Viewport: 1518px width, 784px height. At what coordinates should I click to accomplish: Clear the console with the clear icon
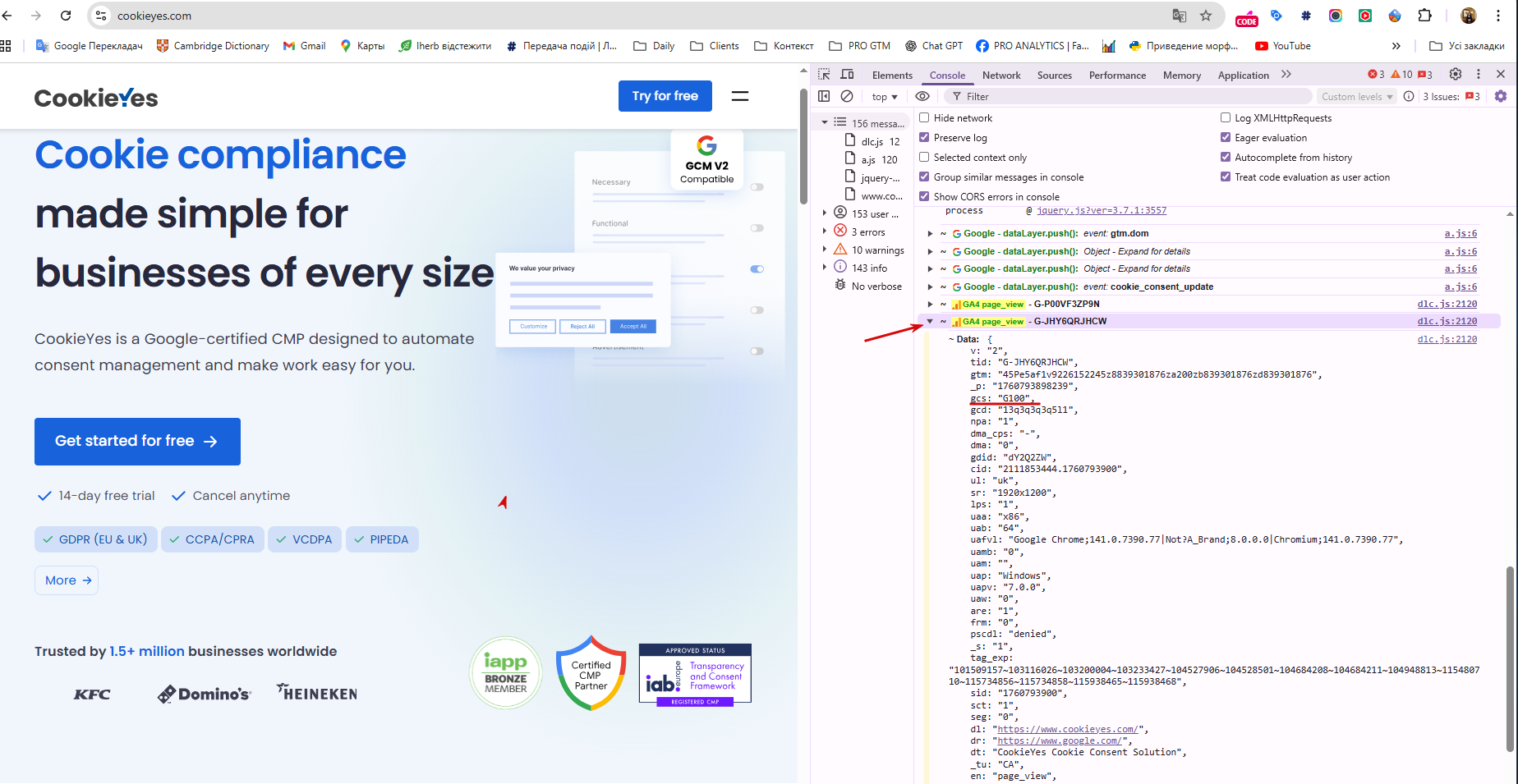(847, 96)
